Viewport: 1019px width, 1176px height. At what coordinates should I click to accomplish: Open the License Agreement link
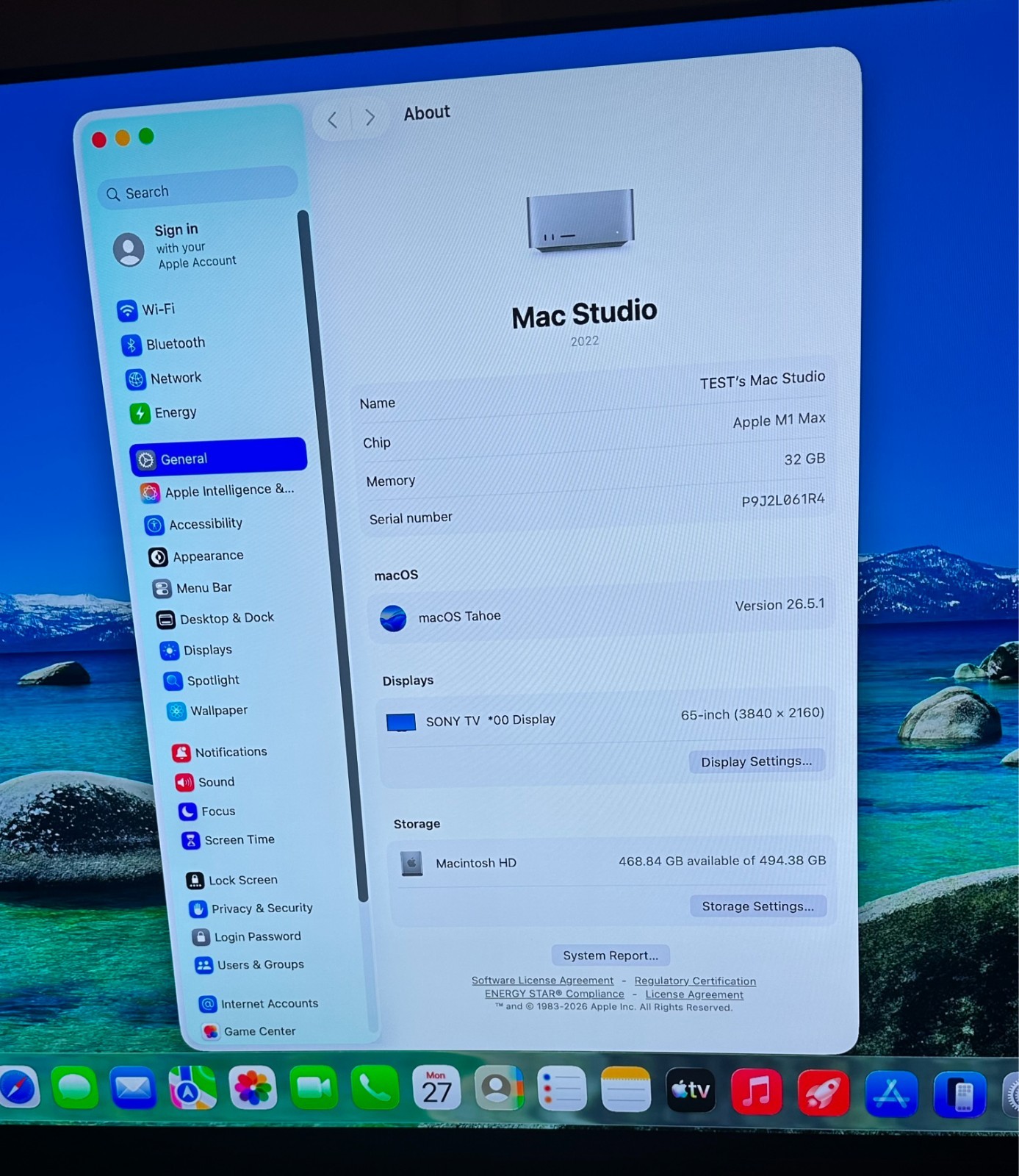694,994
